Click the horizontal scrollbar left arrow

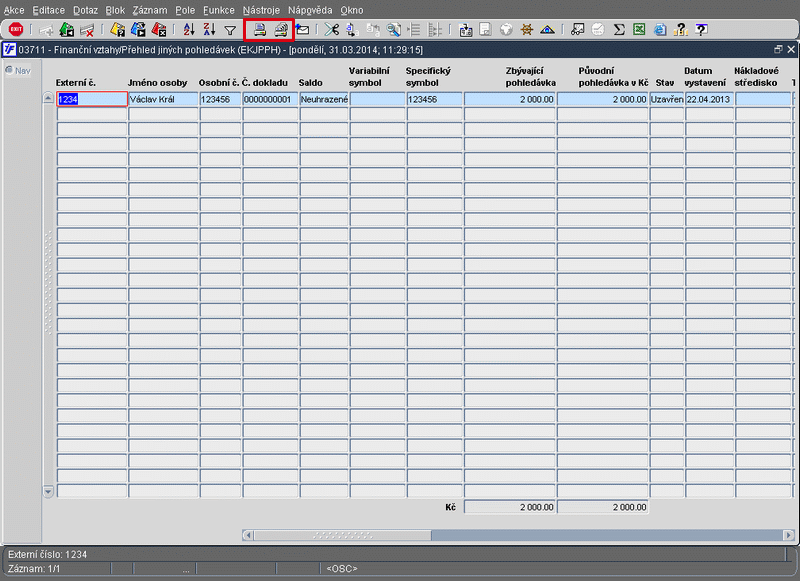click(x=248, y=535)
